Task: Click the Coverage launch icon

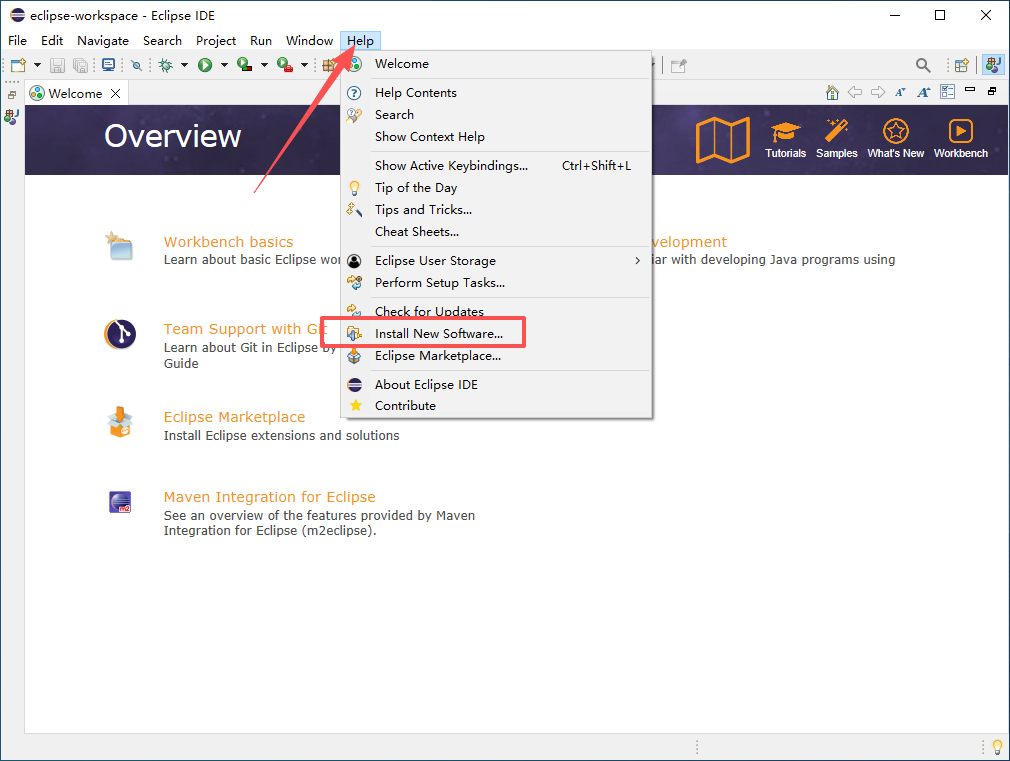Action: point(245,65)
